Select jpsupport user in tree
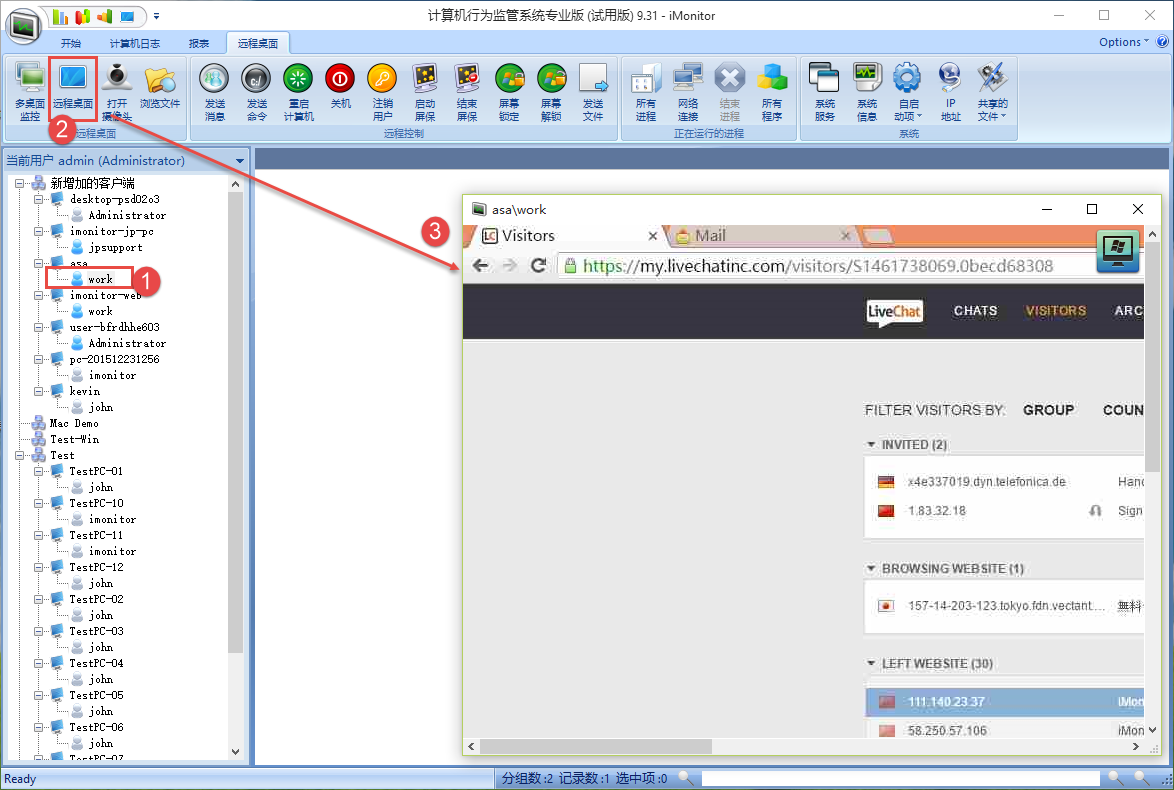This screenshot has height=790, width=1174. coord(115,248)
